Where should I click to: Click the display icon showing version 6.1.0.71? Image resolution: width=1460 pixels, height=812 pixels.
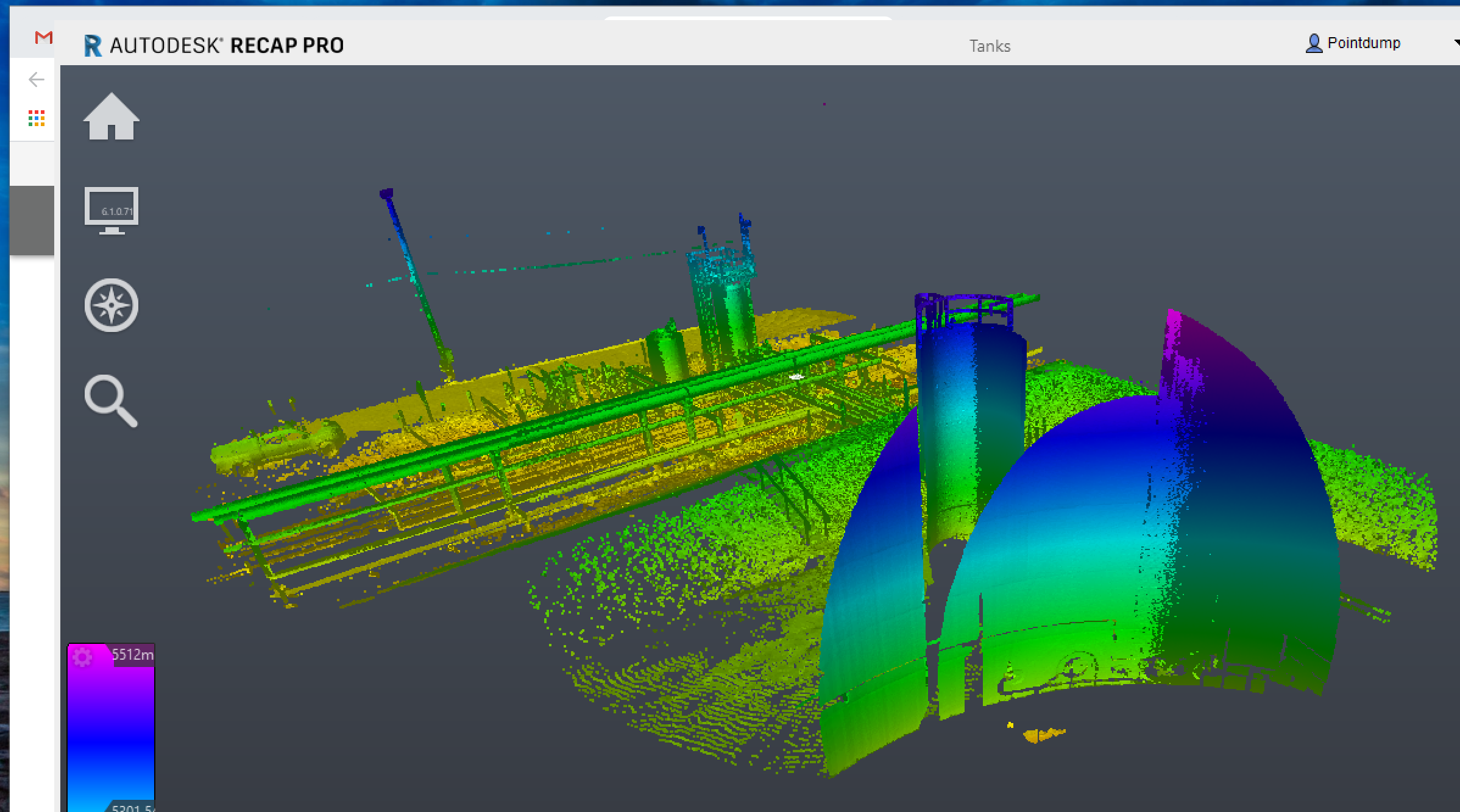coord(112,210)
